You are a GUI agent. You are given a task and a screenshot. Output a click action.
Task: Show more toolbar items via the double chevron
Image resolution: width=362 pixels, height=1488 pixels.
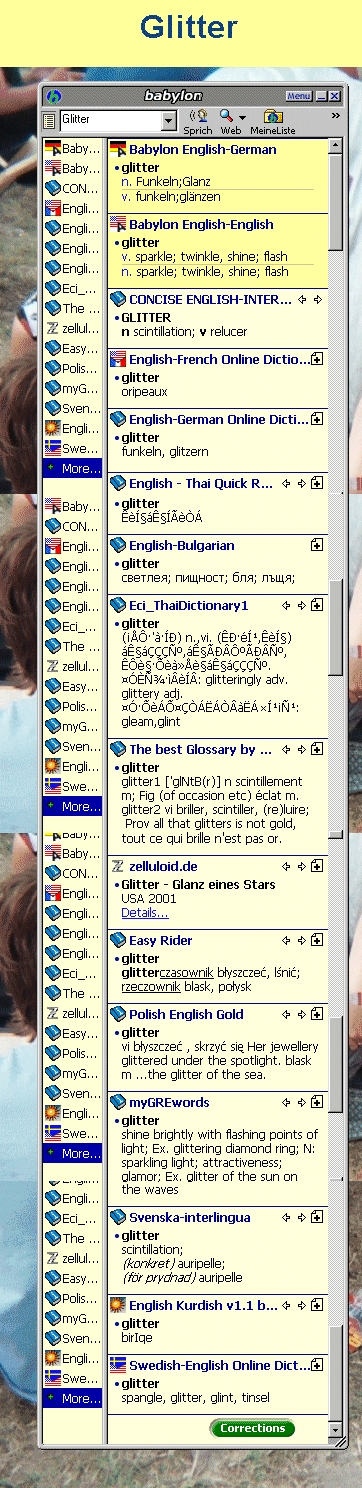[x=335, y=116]
